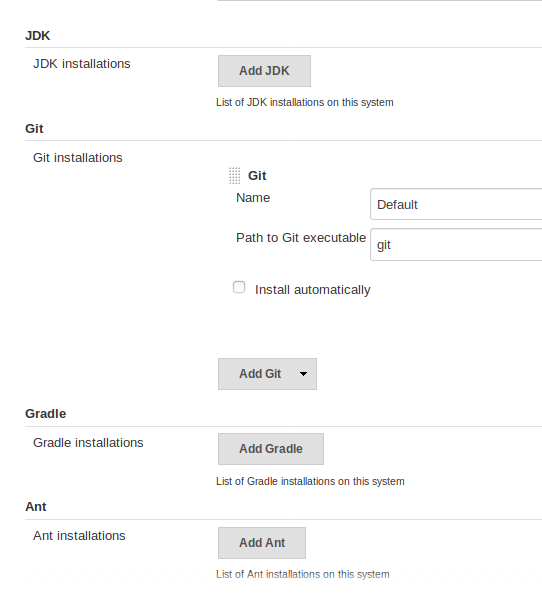The width and height of the screenshot is (542, 594).
Task: Click the Add Ant button
Action: 262,543
